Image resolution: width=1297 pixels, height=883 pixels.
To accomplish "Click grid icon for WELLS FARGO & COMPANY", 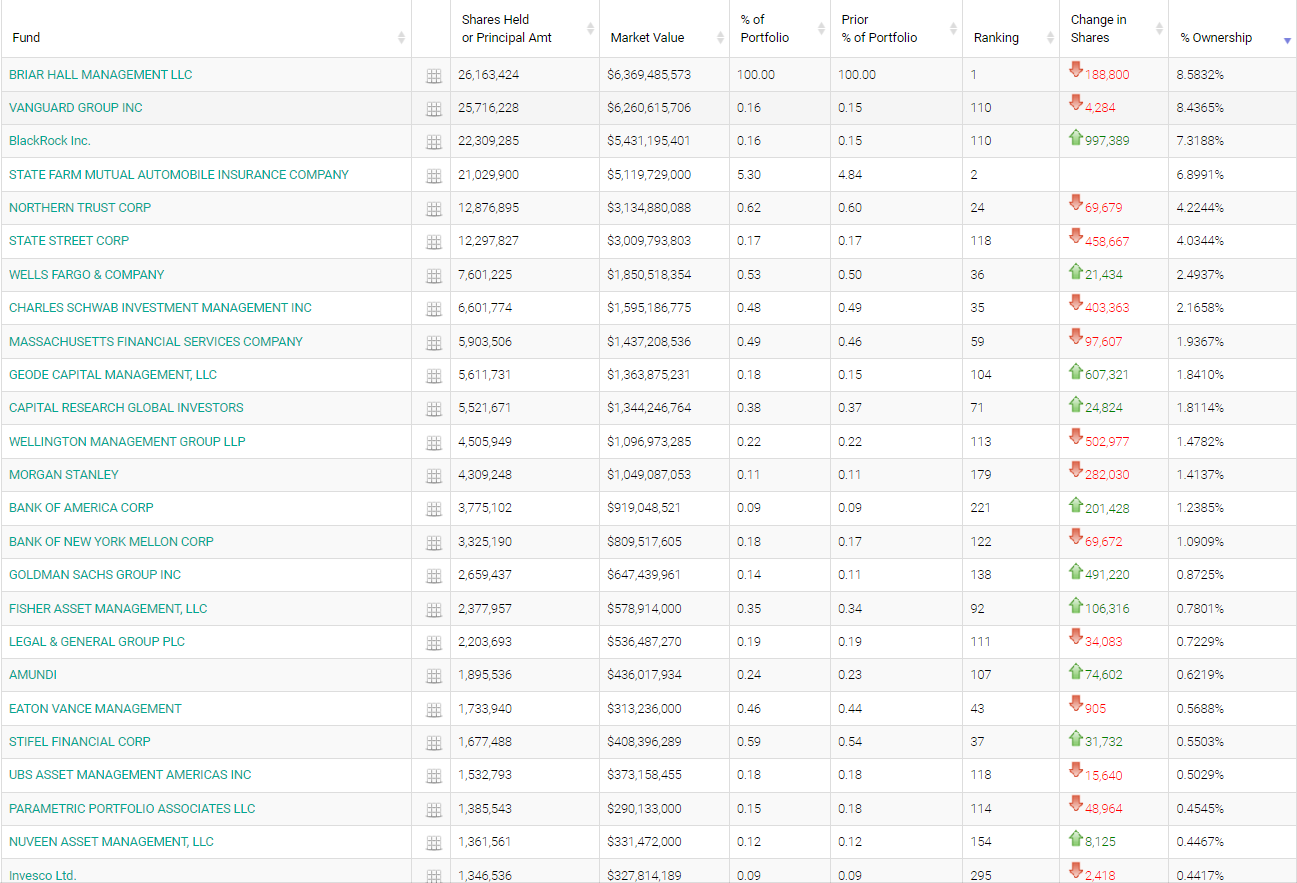I will point(433,276).
